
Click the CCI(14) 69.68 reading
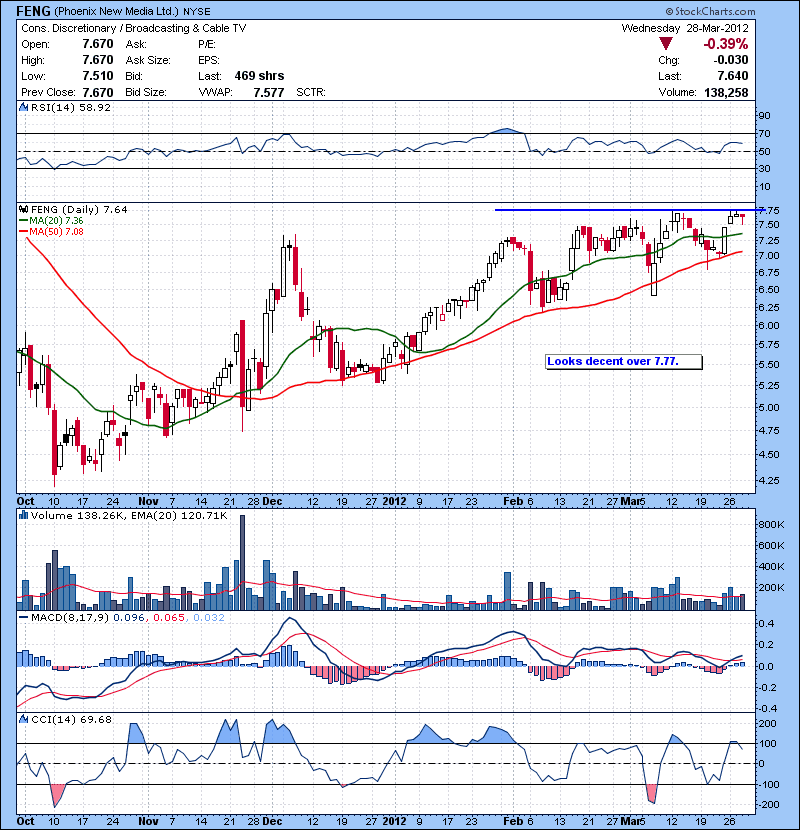[x=71, y=719]
